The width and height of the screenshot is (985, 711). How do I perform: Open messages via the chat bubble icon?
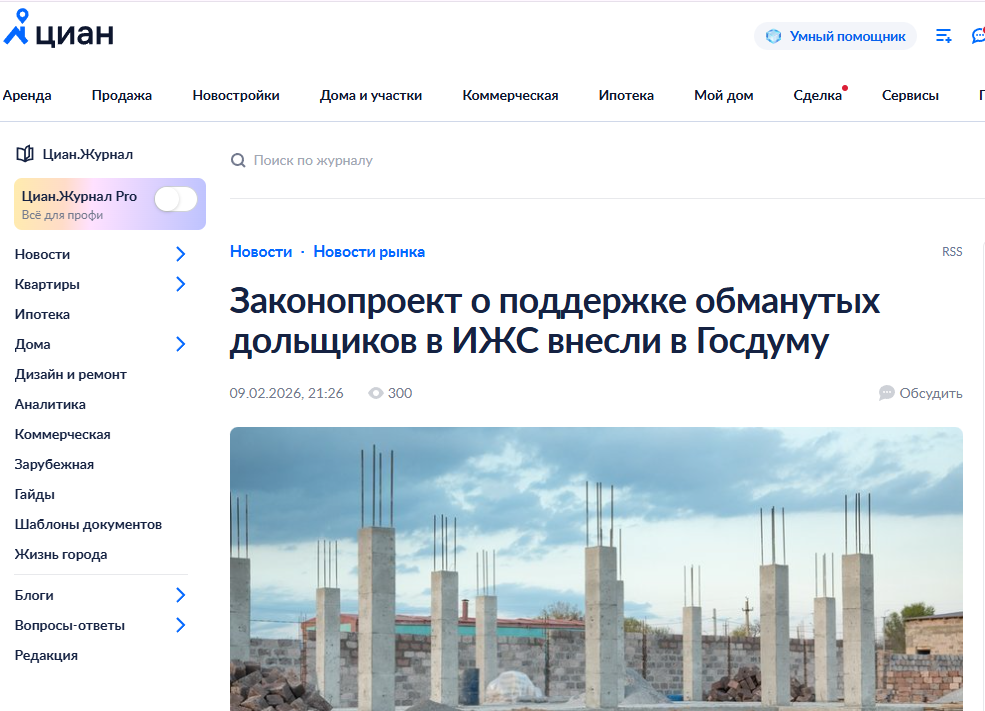coord(978,35)
